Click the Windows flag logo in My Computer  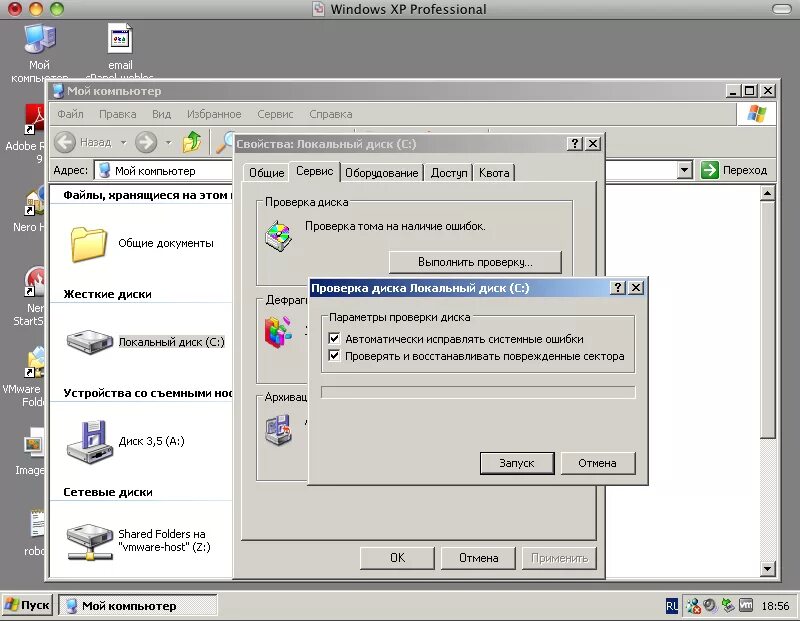757,114
